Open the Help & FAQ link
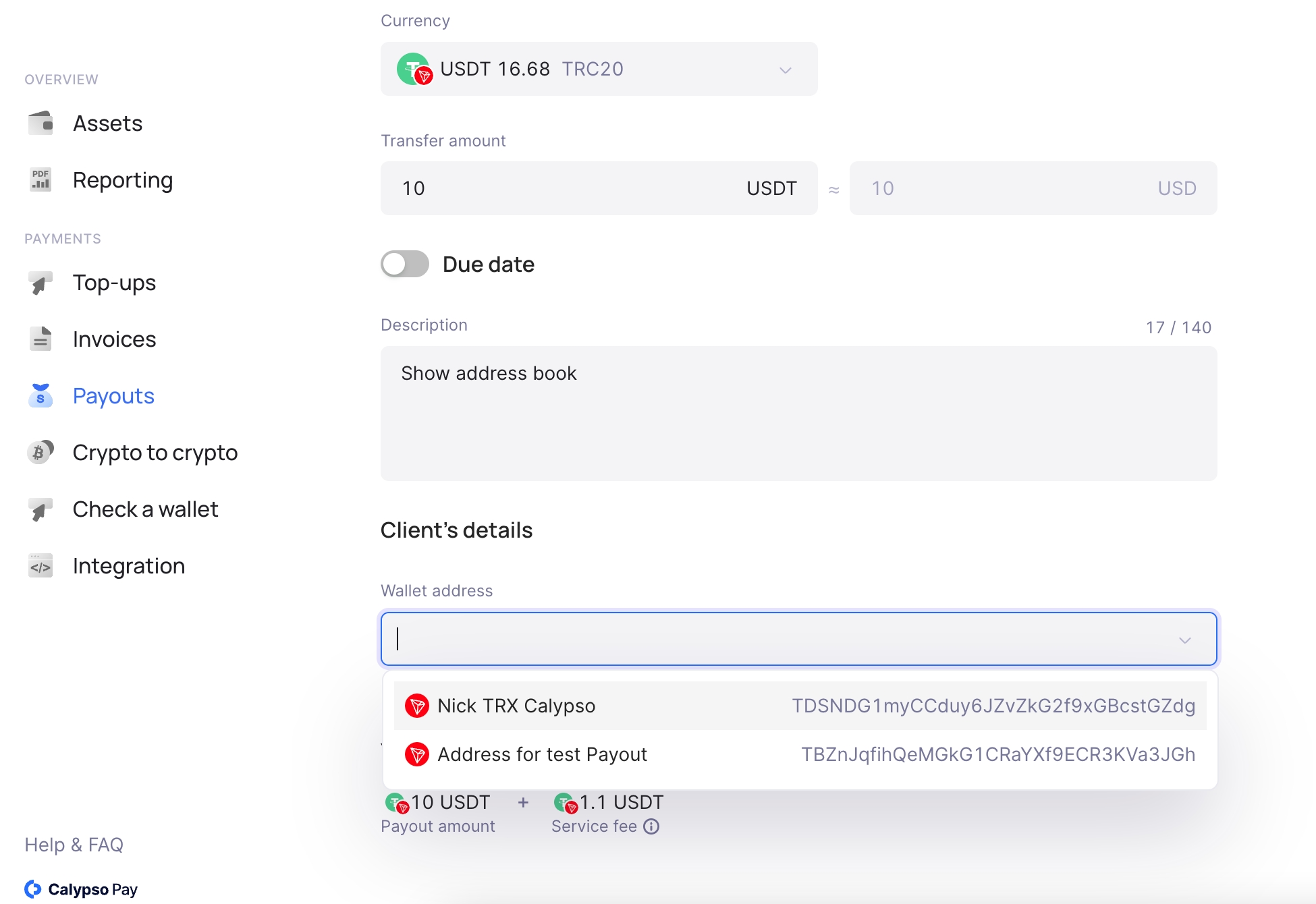1316x904 pixels. coord(74,845)
